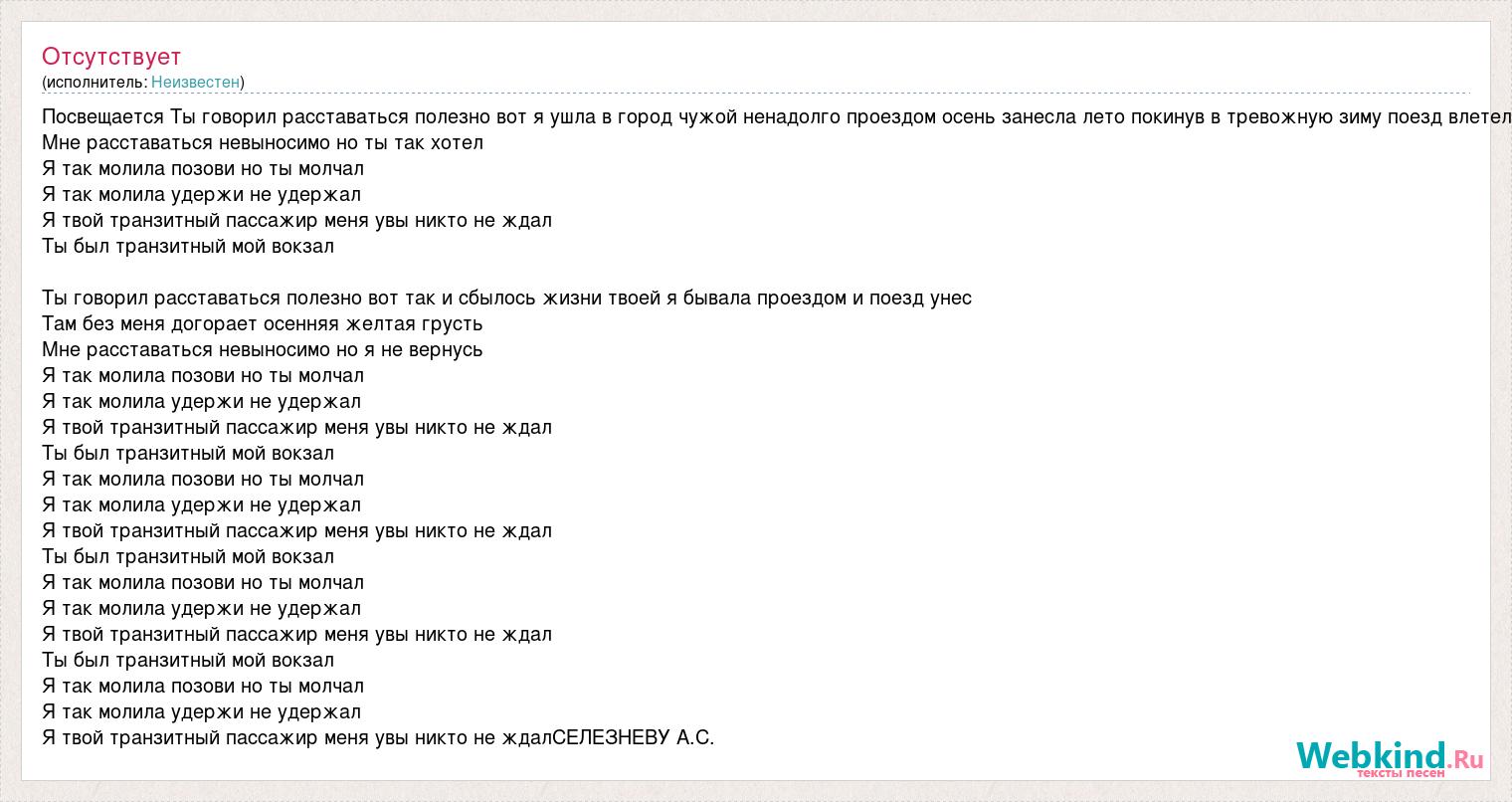1512x802 pixels.
Task: Click the last Я так молила позови но ты молчал line
Action: [203, 686]
